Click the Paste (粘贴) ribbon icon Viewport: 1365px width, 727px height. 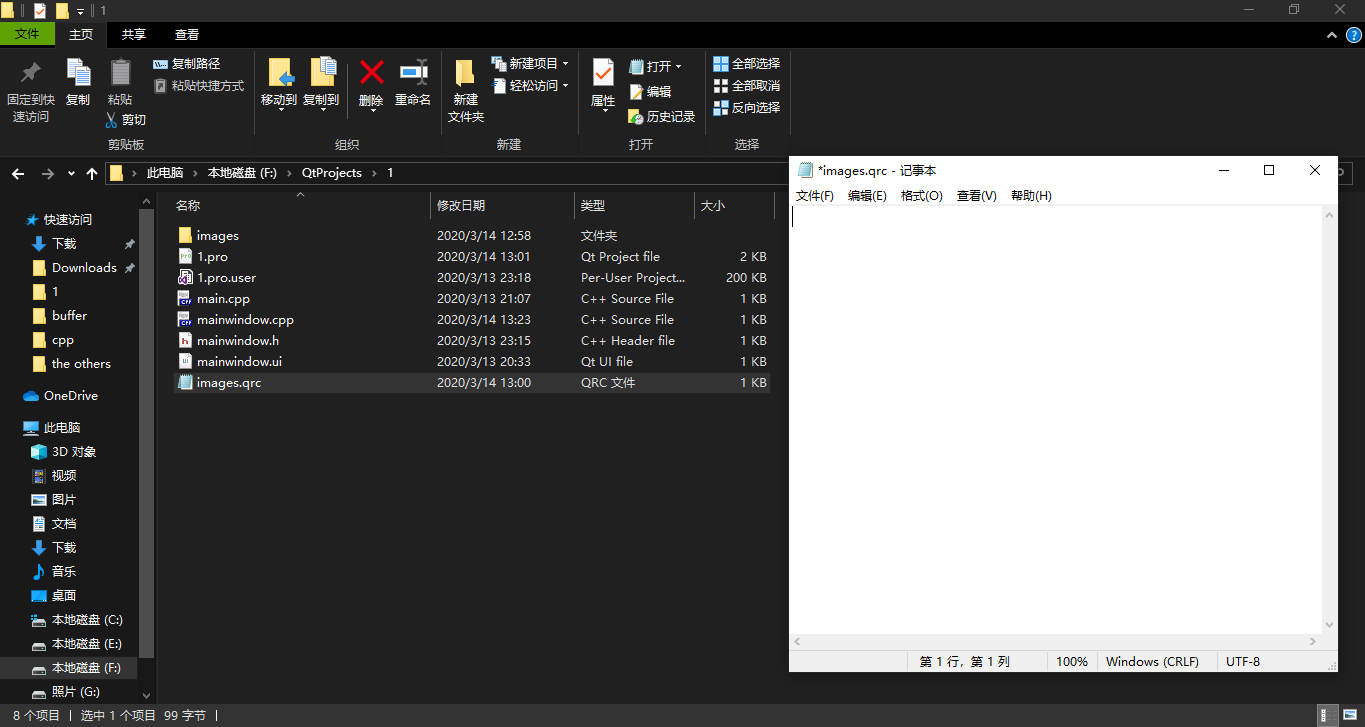click(120, 72)
